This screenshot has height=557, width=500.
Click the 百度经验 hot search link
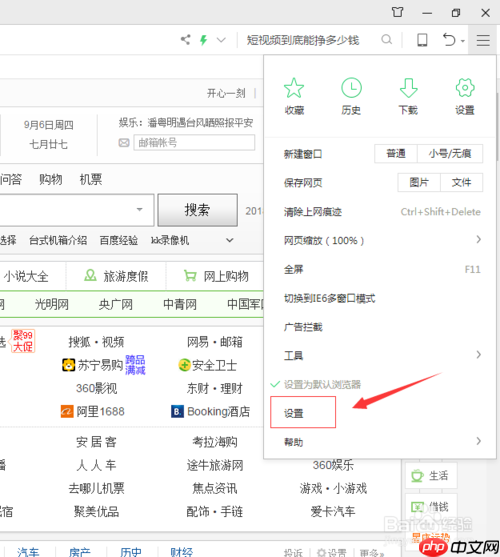coord(119,240)
